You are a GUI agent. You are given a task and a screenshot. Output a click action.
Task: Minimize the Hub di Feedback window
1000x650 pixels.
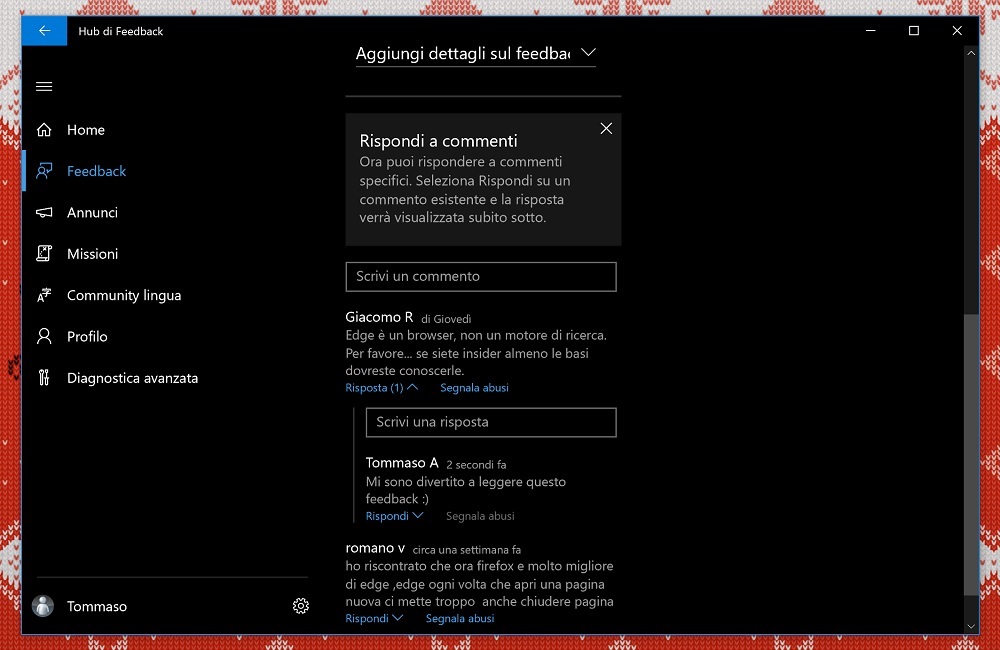(x=871, y=31)
